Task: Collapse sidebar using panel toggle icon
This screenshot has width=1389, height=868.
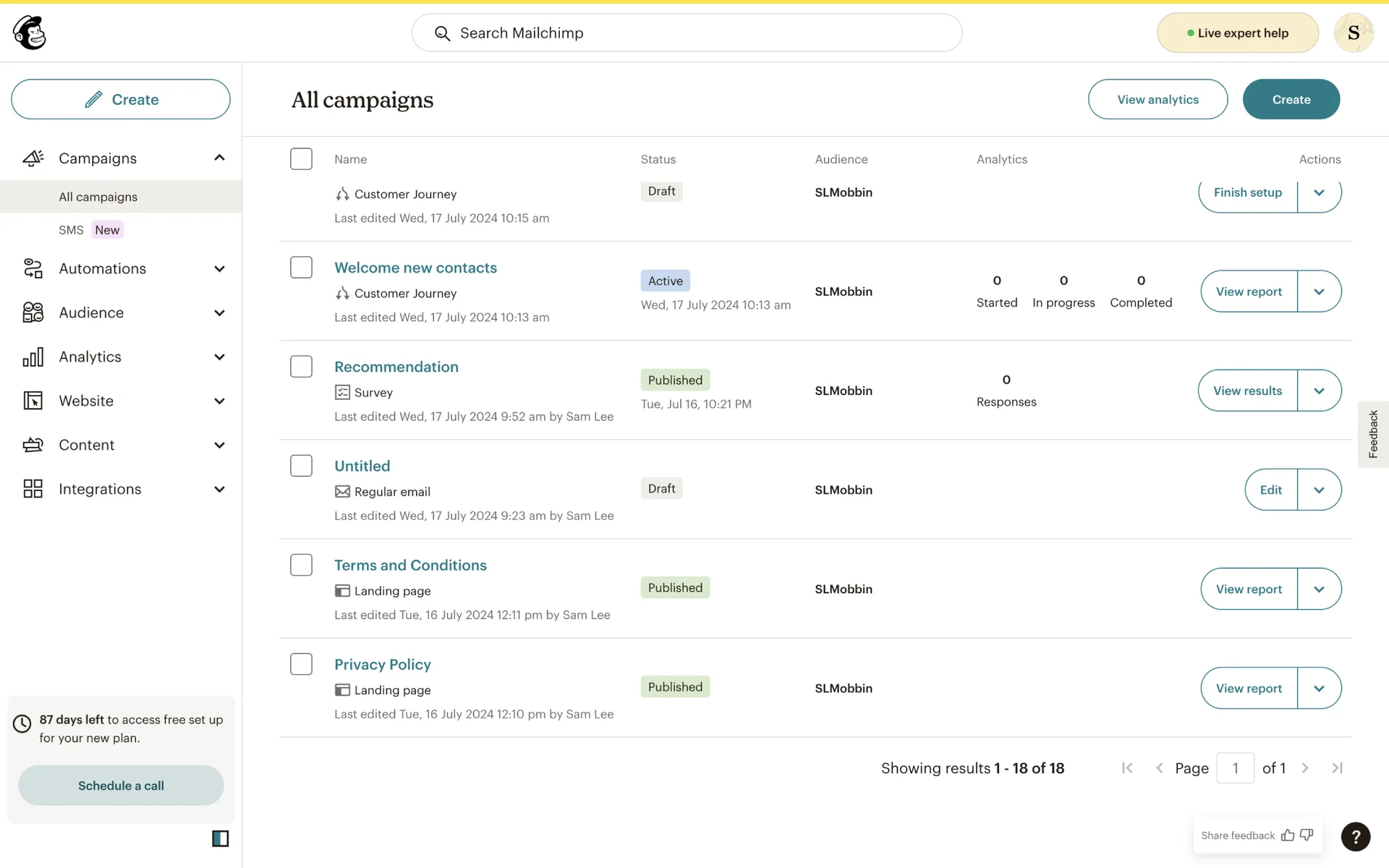Action: (x=220, y=838)
